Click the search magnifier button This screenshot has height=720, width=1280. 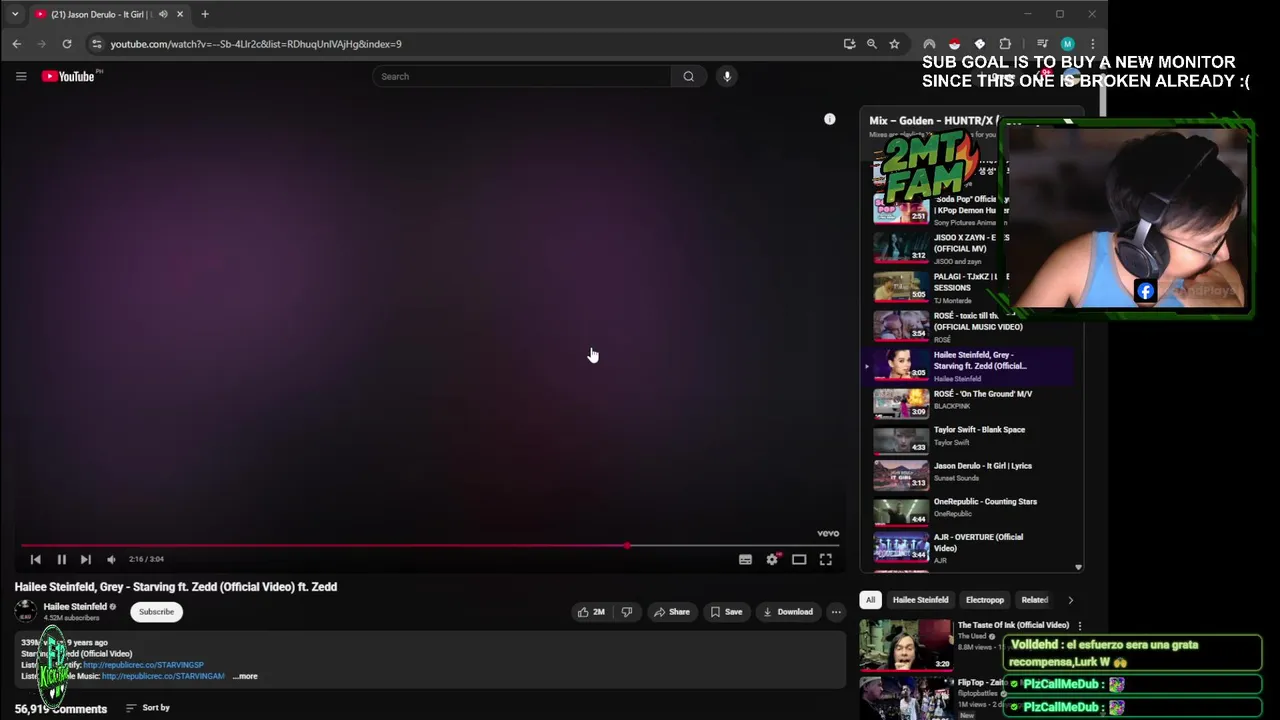[x=688, y=76]
